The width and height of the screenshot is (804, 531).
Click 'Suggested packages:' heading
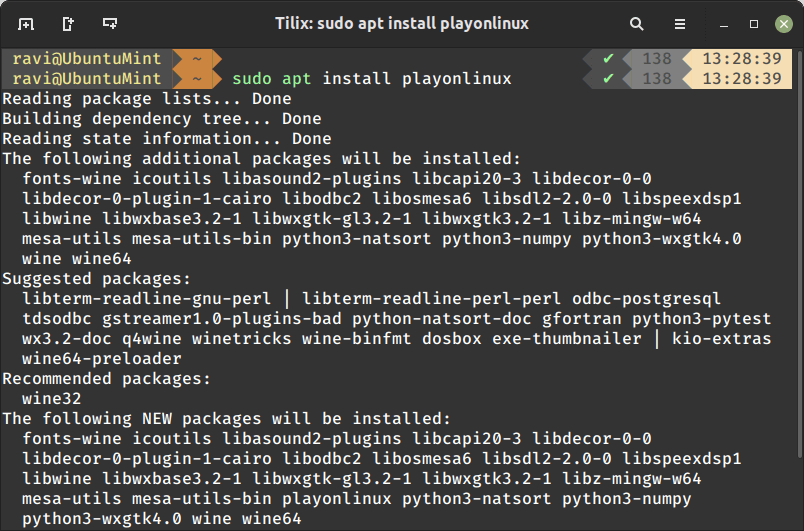96,278
